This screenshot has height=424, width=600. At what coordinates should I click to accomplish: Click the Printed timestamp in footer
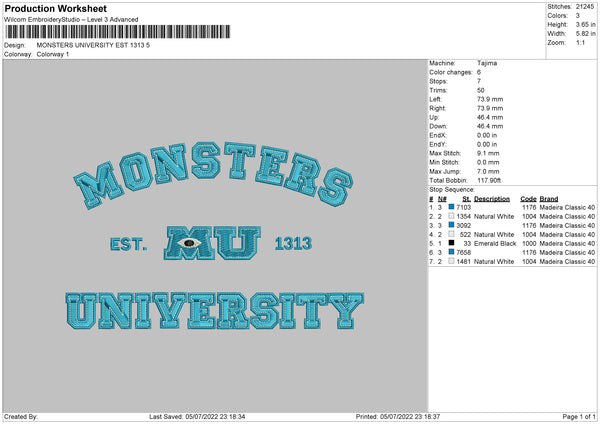(x=398, y=416)
